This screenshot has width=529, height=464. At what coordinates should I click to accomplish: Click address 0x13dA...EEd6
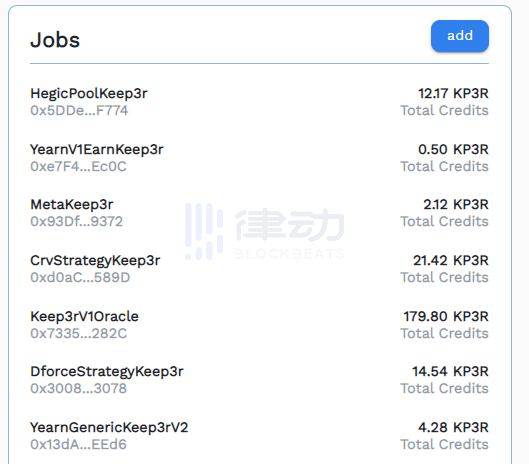(x=78, y=444)
